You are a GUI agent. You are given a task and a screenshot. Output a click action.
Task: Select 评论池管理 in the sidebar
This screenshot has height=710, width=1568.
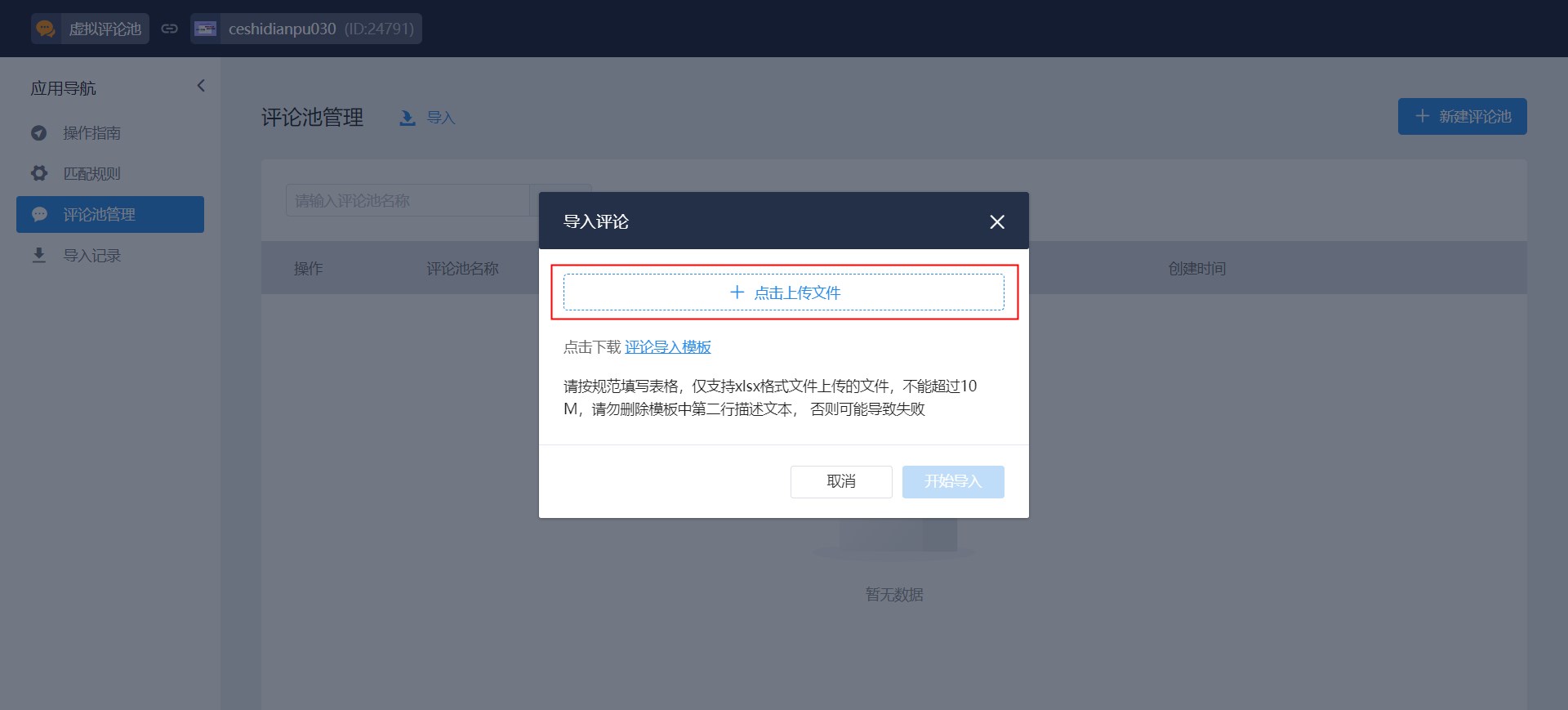coord(110,214)
